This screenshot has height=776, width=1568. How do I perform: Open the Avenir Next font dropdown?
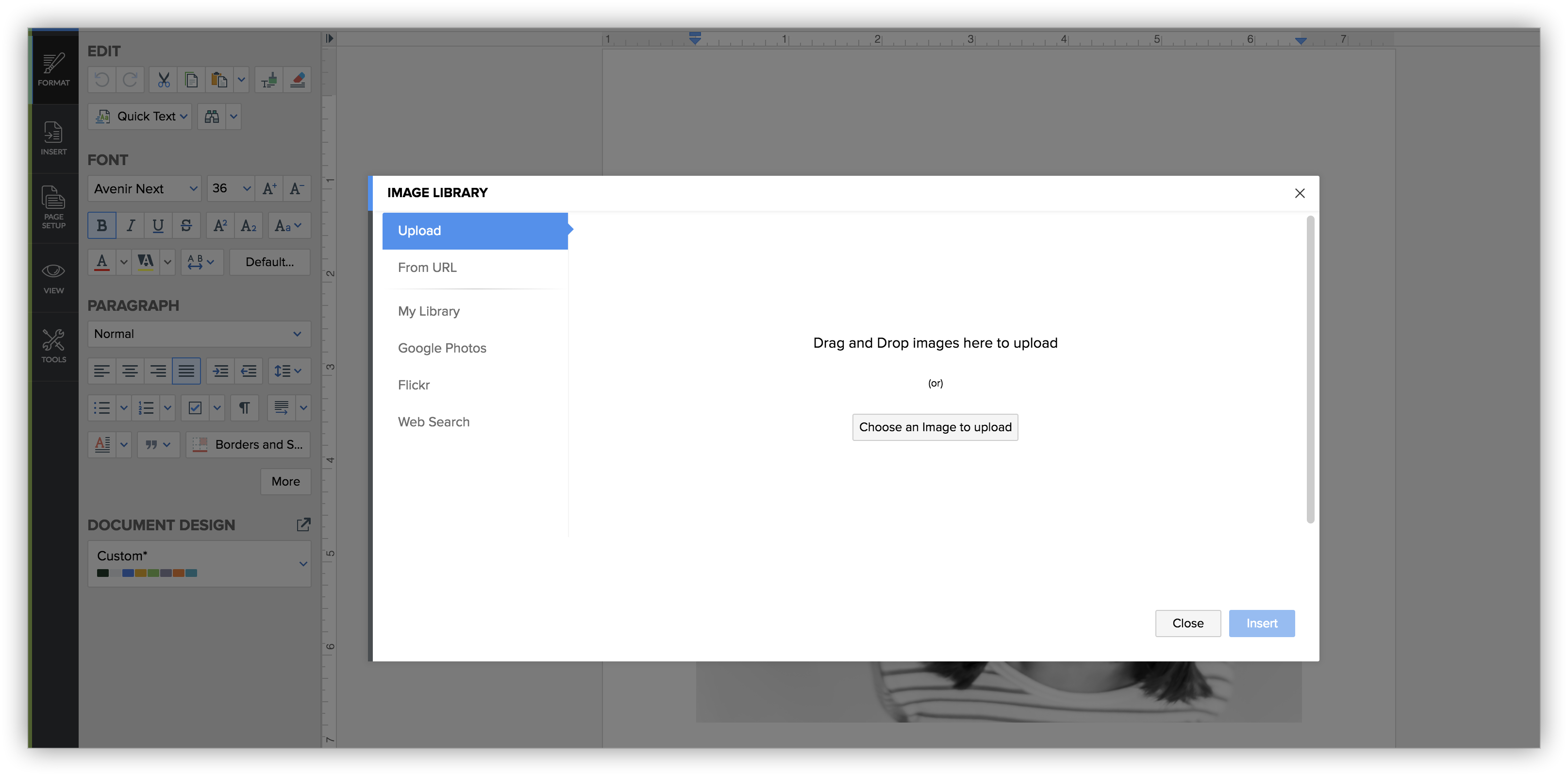coord(145,189)
